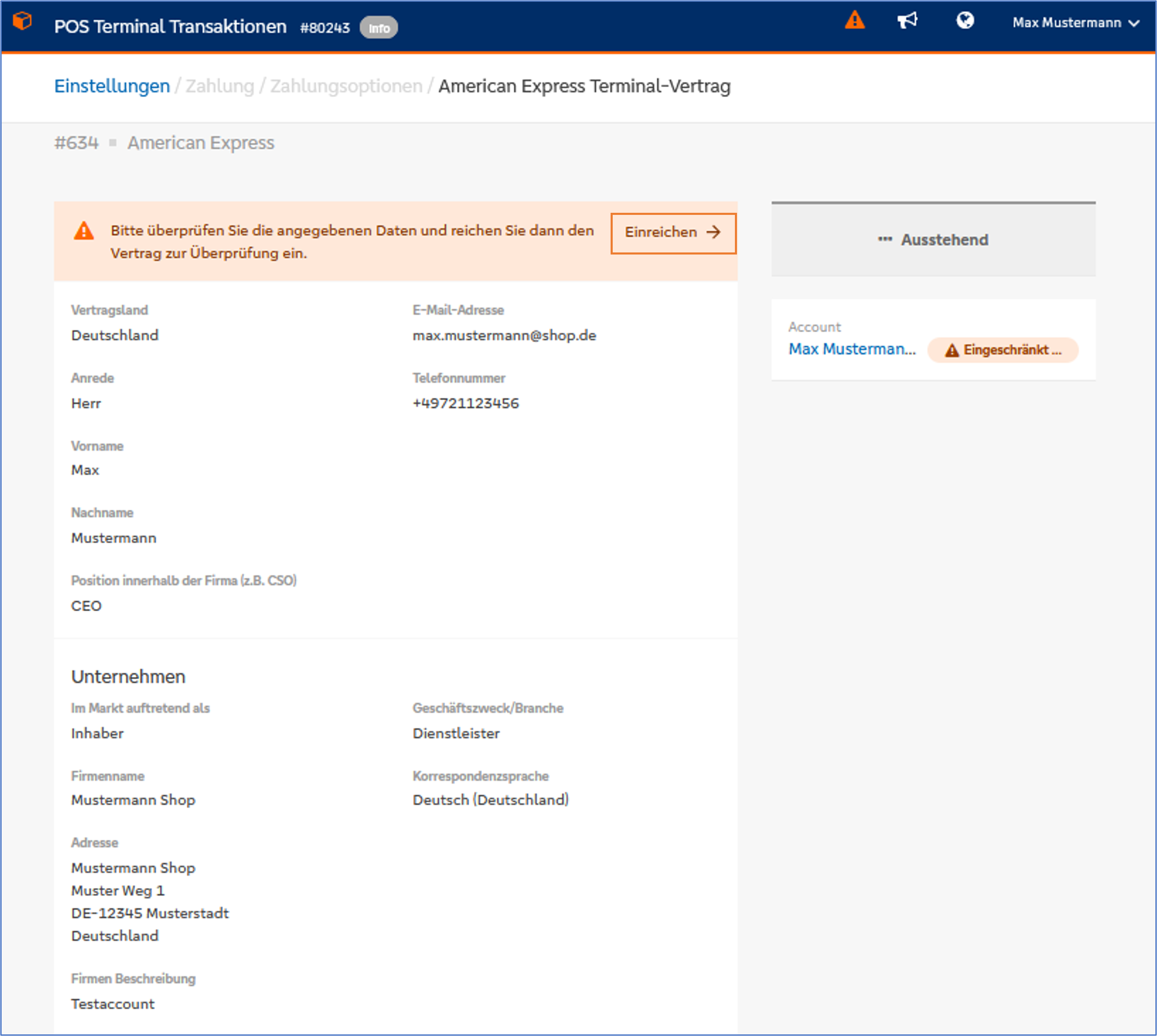Click the Vorname value Max
Screen dimensions: 1157x1036
pos(85,470)
